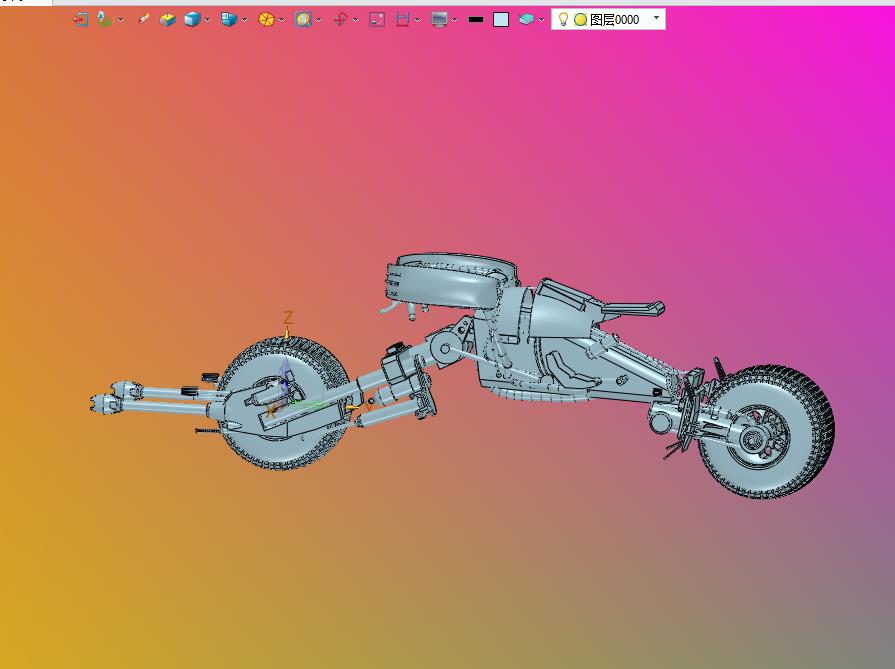This screenshot has width=895, height=669.
Task: Click the yellow circle layer color
Action: coord(580,19)
